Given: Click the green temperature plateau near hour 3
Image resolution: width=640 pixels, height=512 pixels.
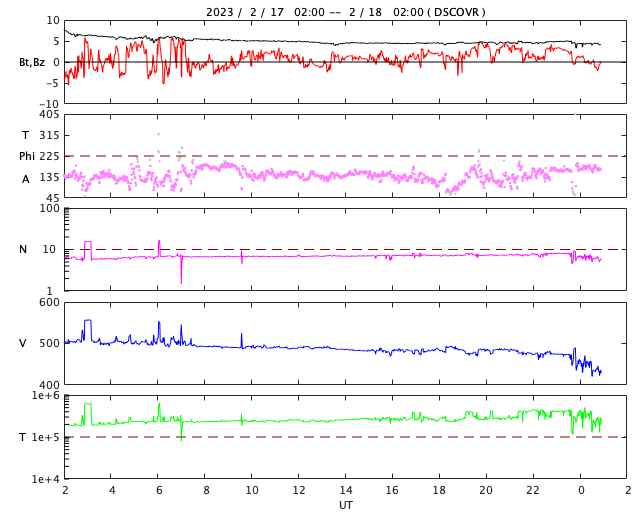Looking at the screenshot, I should 88,404.
